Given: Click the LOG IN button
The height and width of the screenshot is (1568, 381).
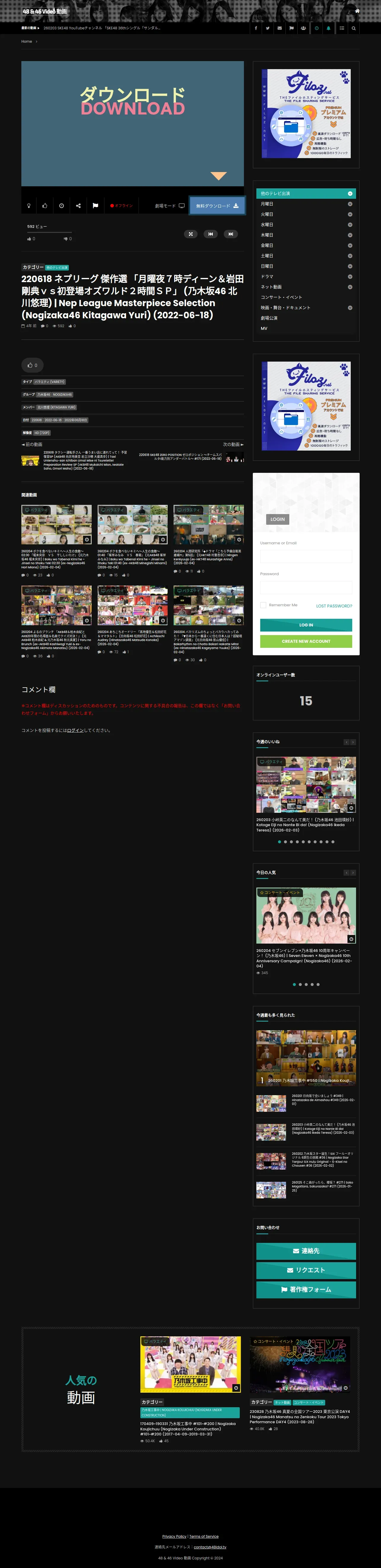Looking at the screenshot, I should (x=306, y=625).
